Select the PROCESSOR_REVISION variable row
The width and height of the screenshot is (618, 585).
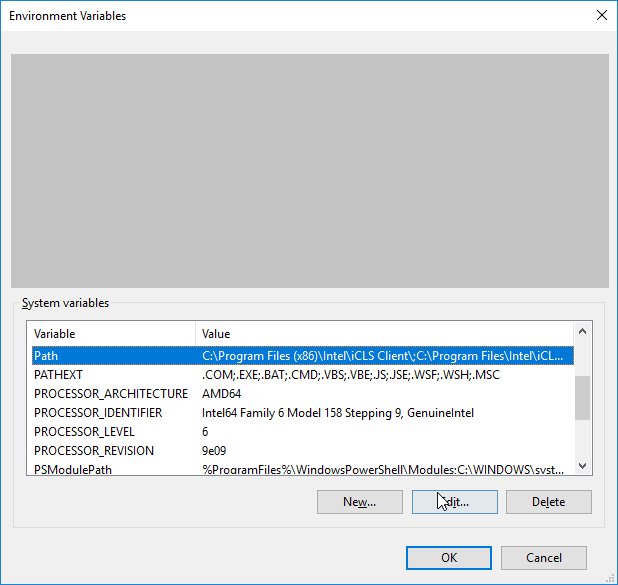[x=303, y=450]
